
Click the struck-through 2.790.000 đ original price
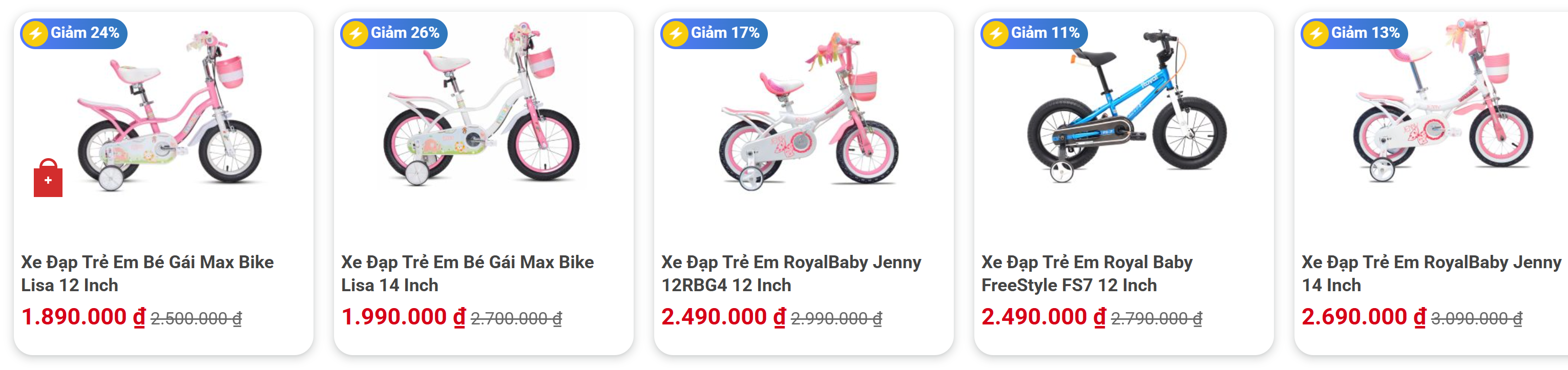pos(1157,318)
